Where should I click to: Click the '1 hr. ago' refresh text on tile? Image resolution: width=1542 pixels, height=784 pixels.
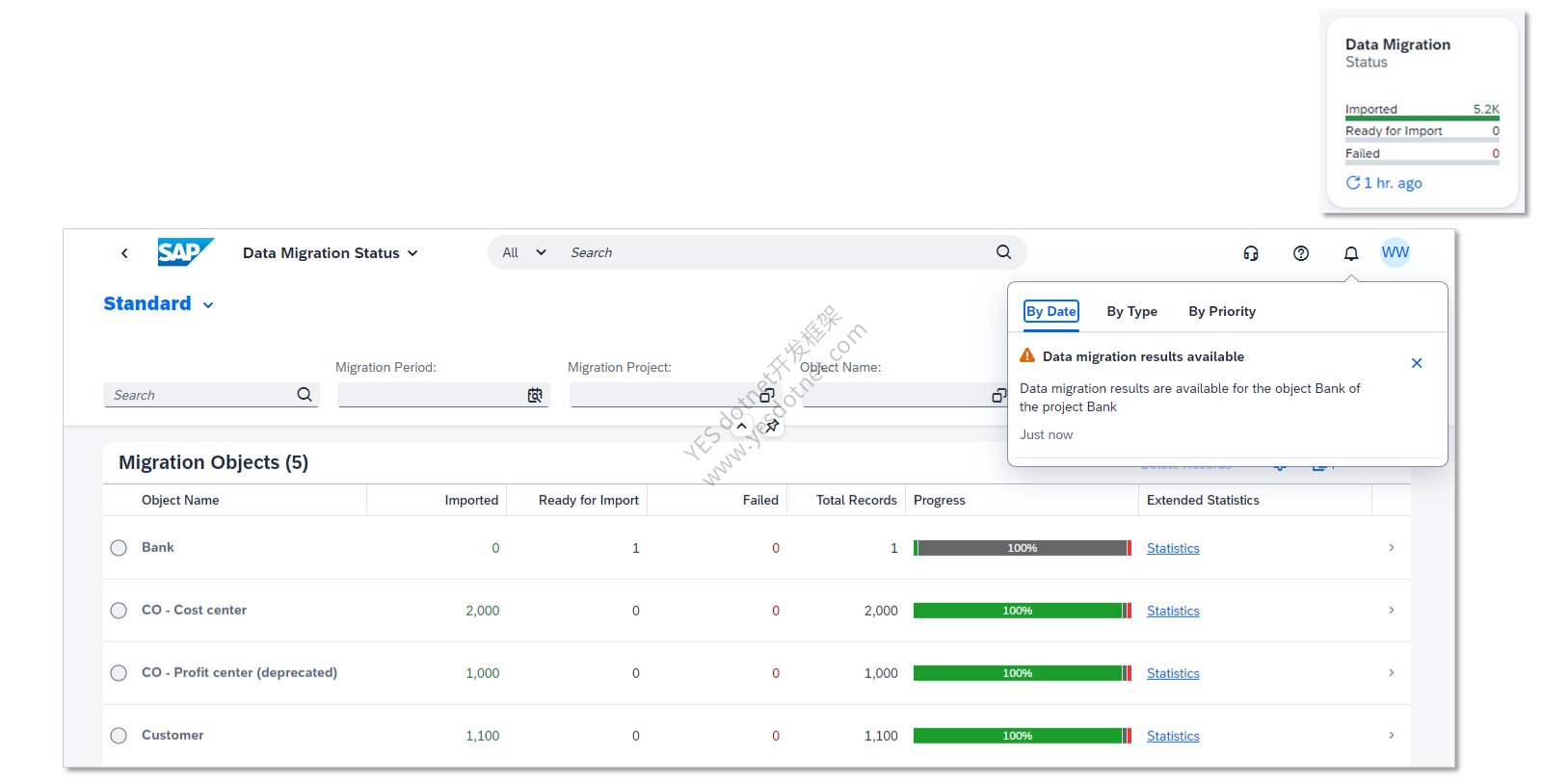click(1393, 183)
